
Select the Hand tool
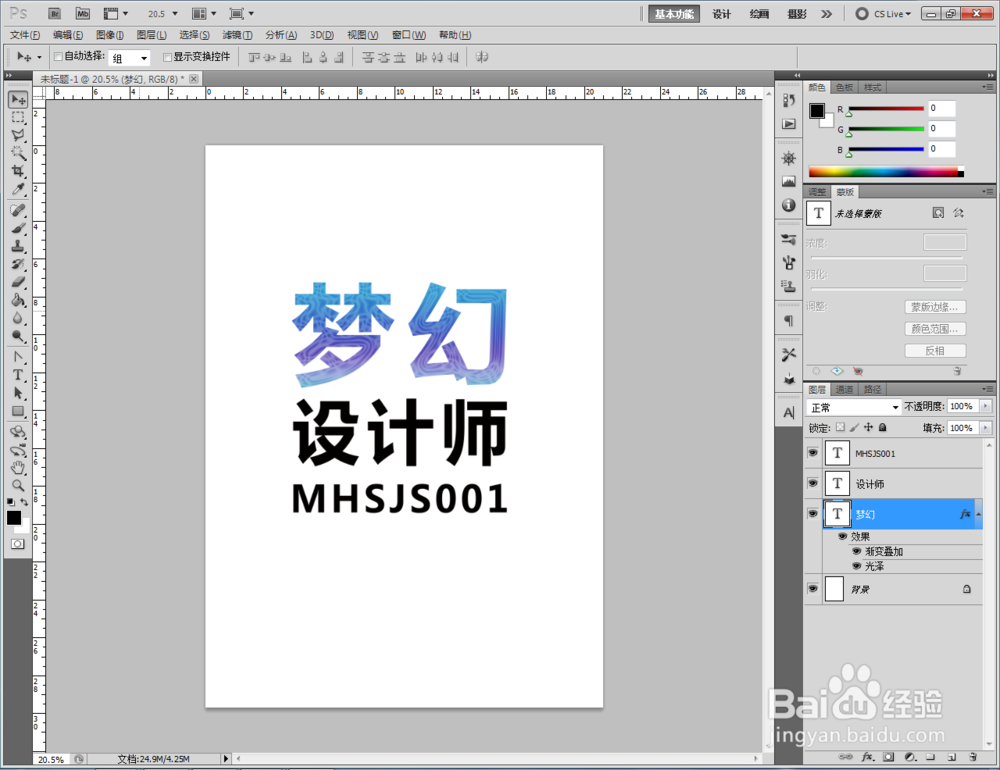coord(18,468)
